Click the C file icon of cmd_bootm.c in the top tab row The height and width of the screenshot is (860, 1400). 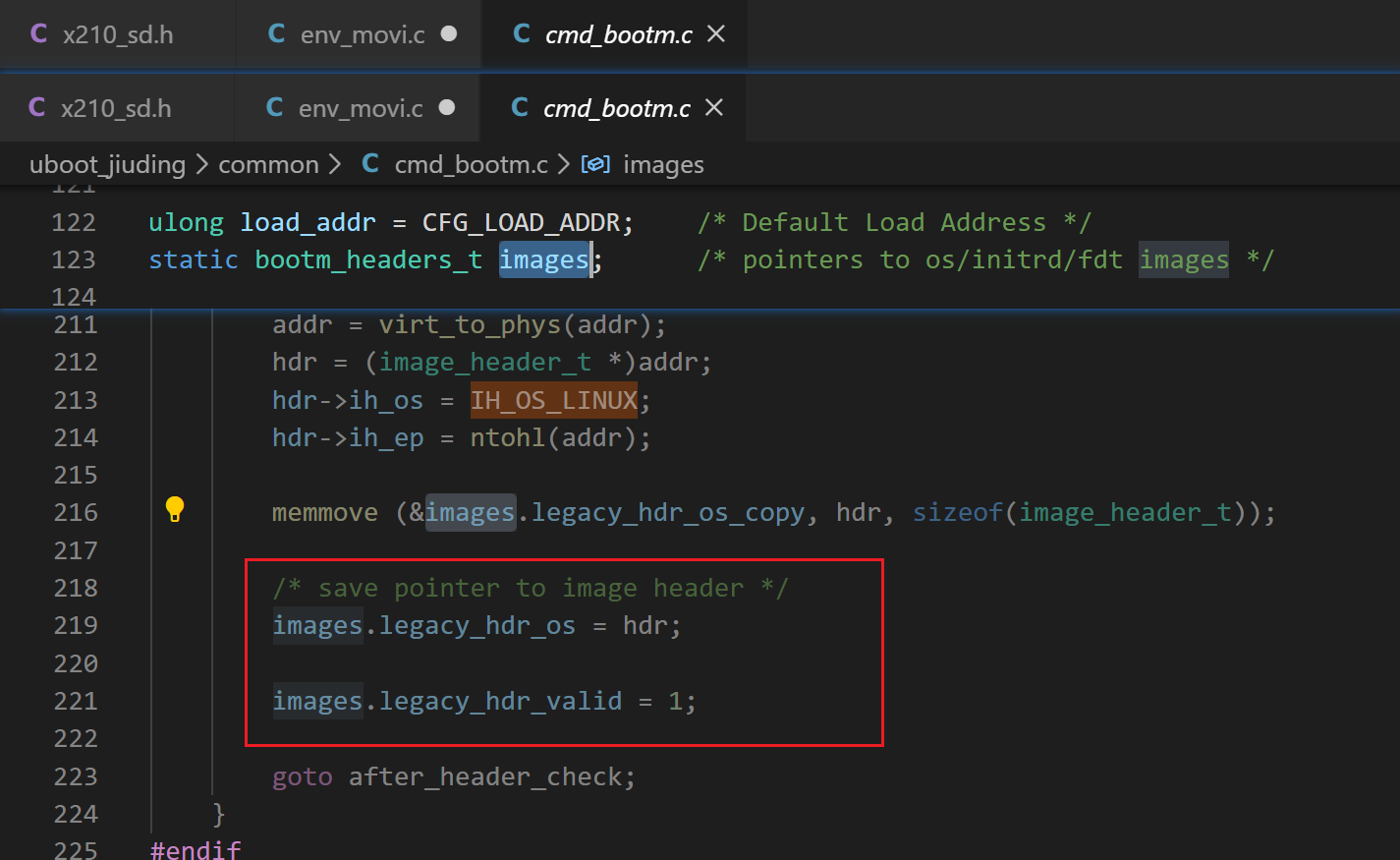tap(522, 34)
